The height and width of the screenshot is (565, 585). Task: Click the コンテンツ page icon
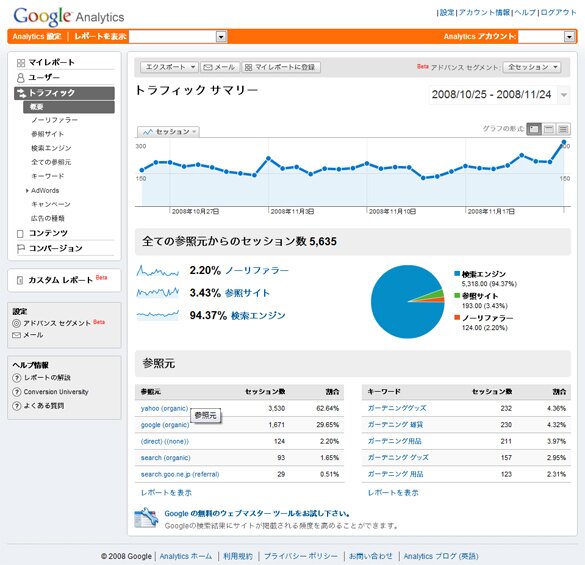pyautogui.click(x=20, y=234)
